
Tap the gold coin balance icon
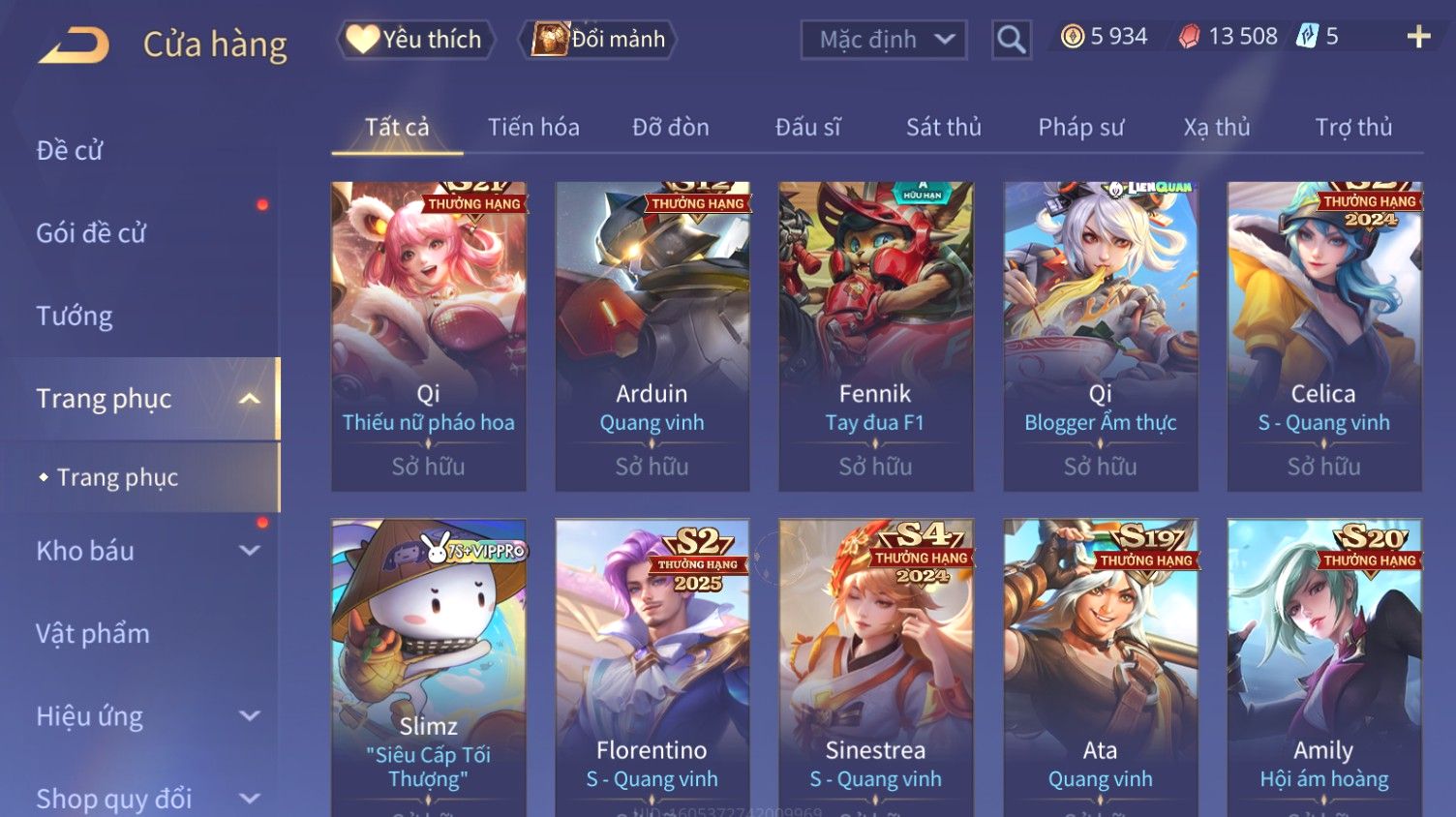(1072, 37)
